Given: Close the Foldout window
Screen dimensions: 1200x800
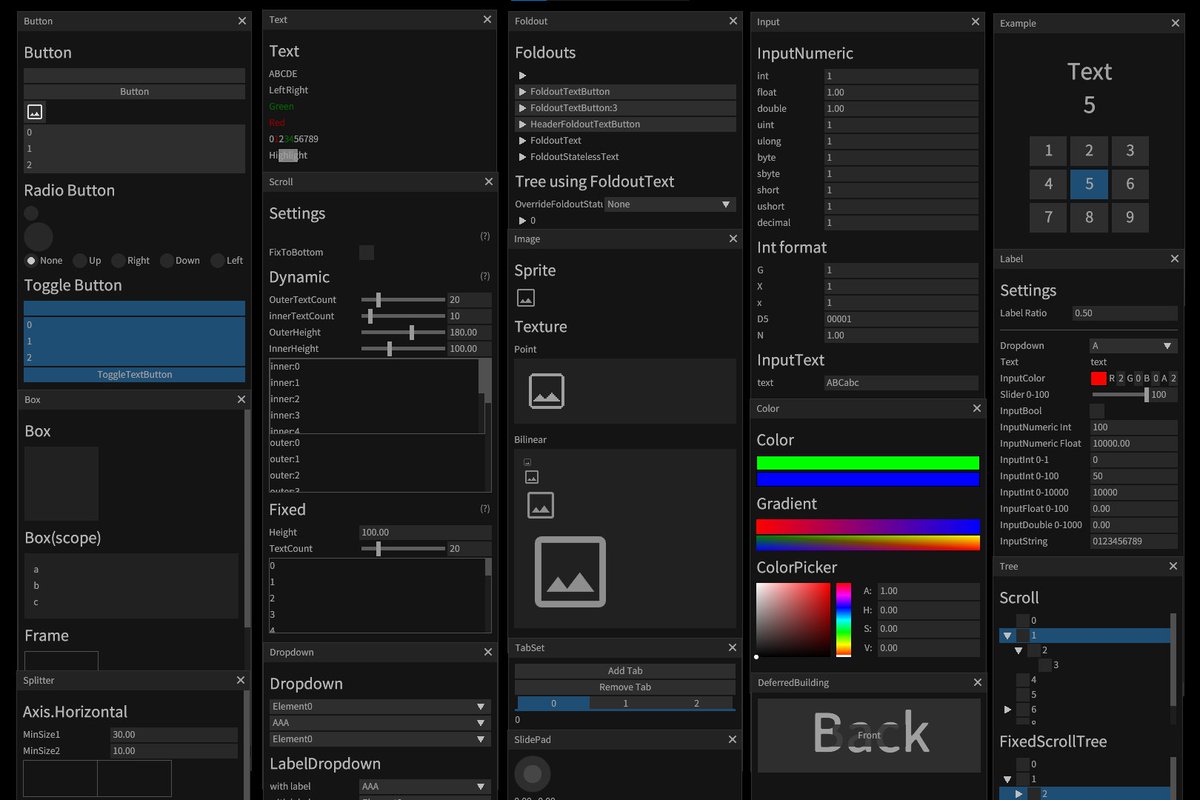Looking at the screenshot, I should coord(733,20).
